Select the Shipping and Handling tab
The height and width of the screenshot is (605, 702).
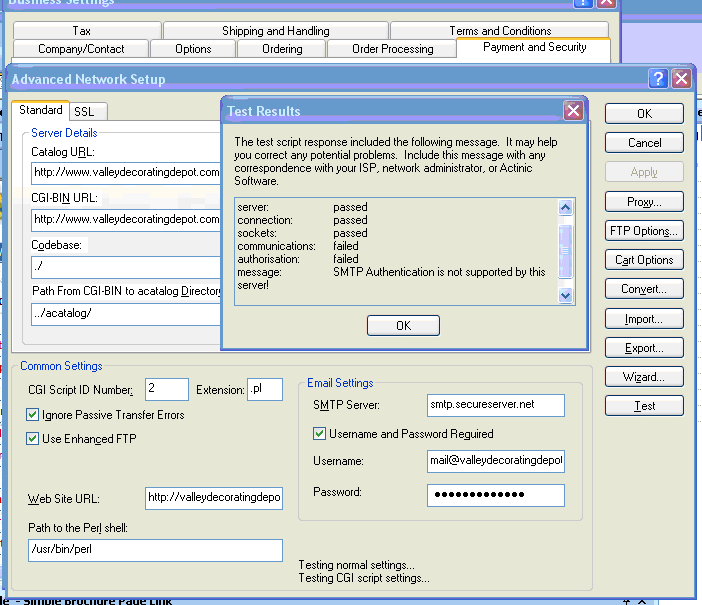coord(275,31)
